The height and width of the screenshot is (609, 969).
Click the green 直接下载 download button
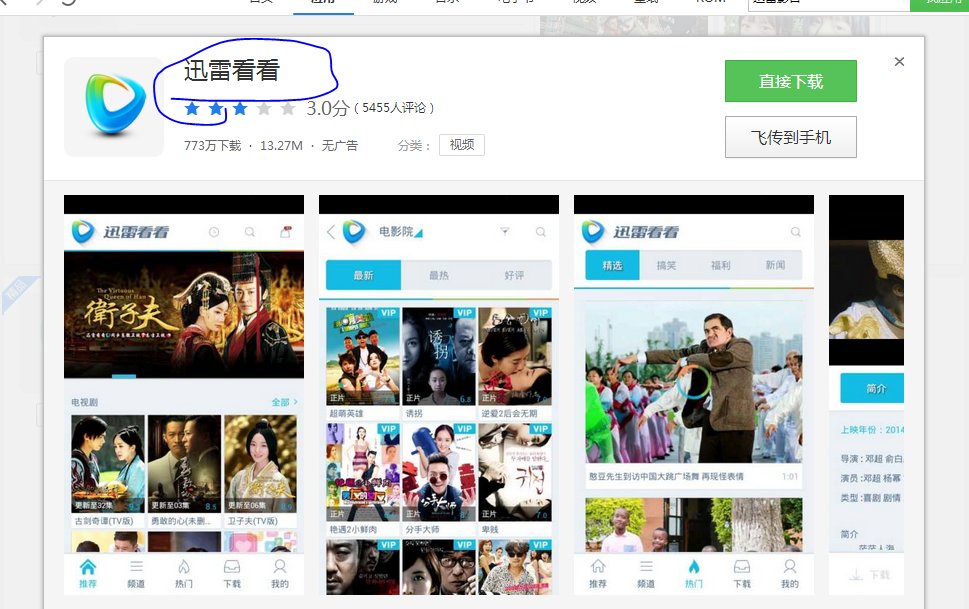[x=790, y=81]
